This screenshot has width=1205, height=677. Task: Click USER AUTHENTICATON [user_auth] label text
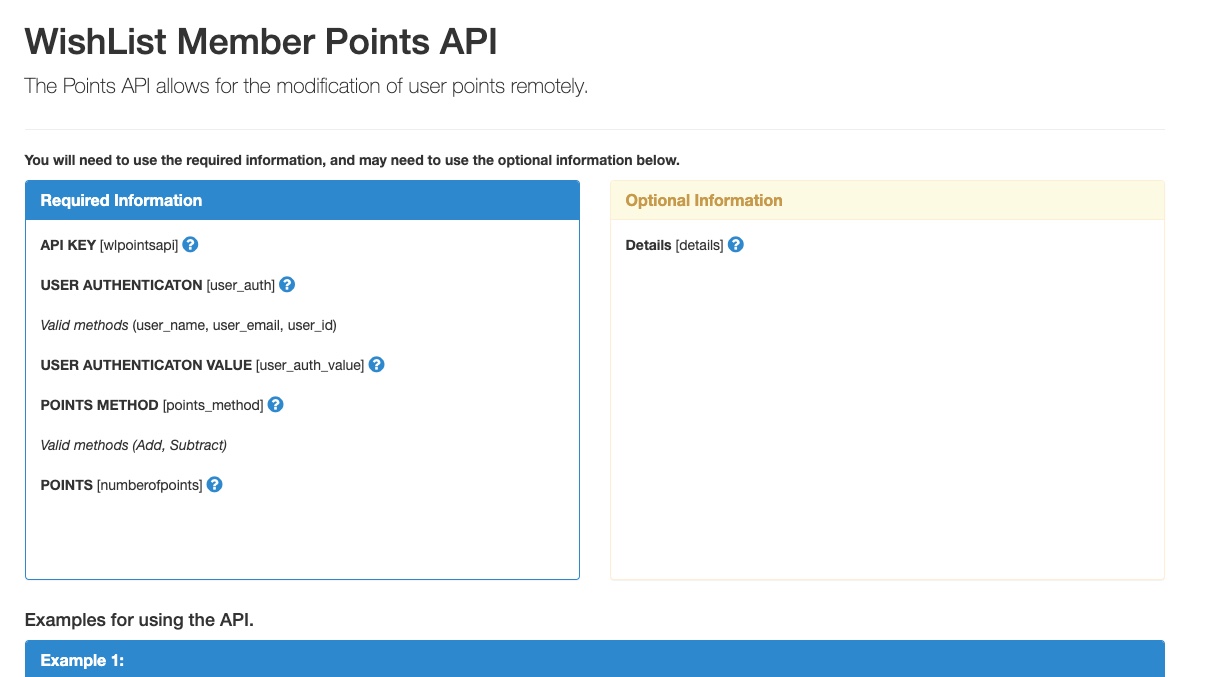point(157,285)
